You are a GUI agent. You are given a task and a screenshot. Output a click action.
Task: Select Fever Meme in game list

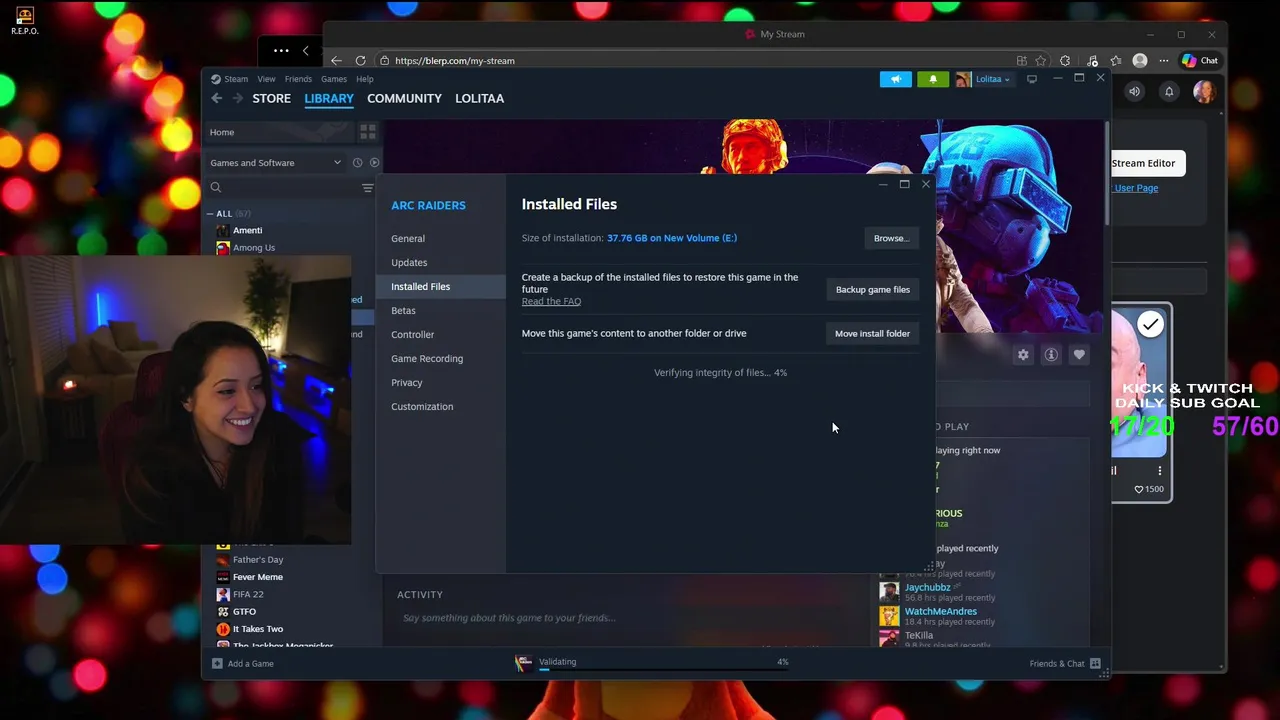pos(258,577)
